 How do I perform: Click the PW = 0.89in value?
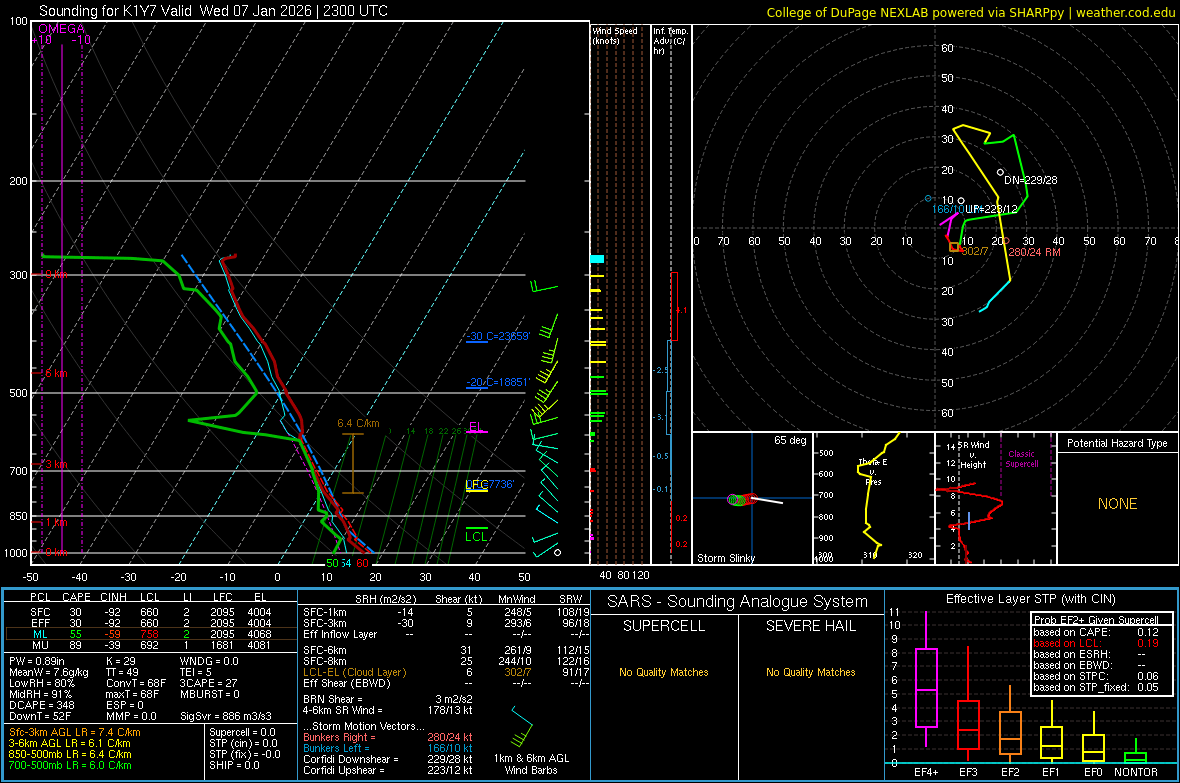point(37,661)
